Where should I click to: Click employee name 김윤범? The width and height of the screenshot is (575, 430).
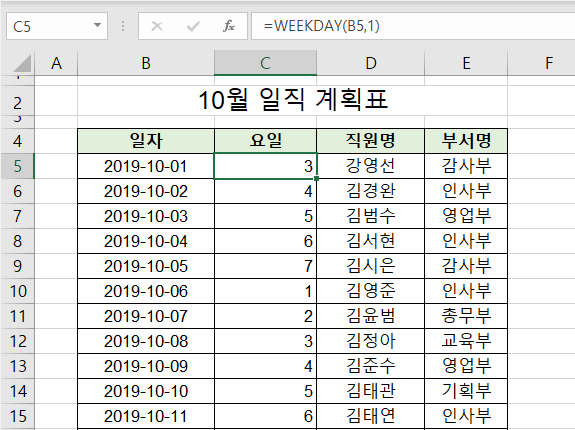pyautogui.click(x=371, y=316)
